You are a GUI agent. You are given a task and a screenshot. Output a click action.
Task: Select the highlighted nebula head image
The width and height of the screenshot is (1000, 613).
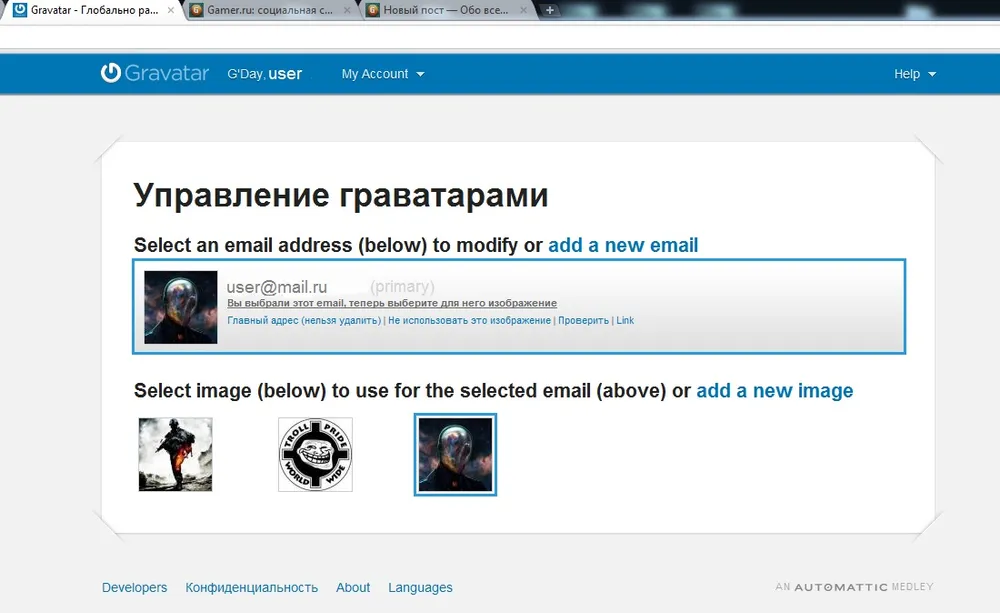point(455,454)
